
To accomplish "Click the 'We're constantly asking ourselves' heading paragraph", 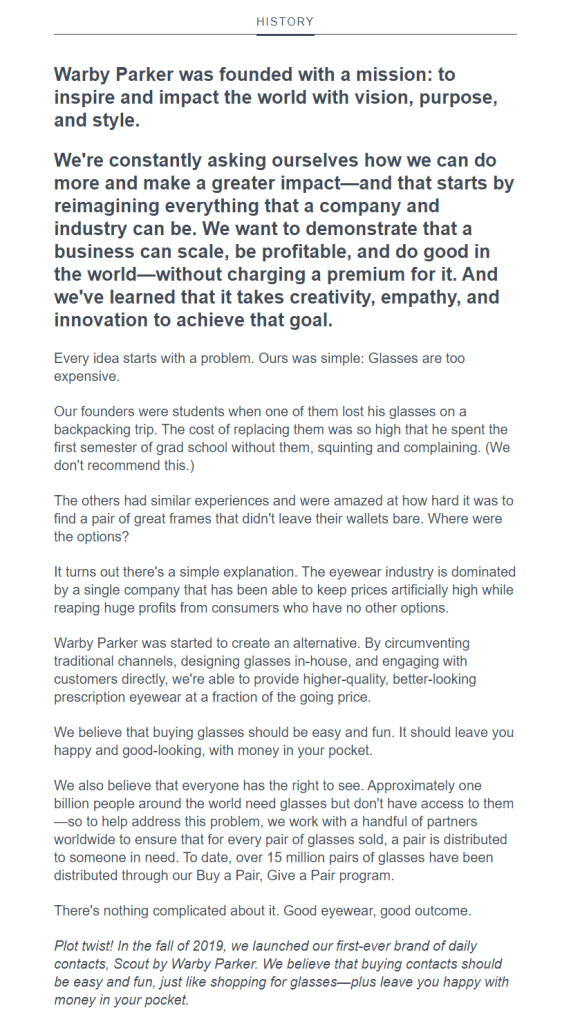I will (284, 240).
